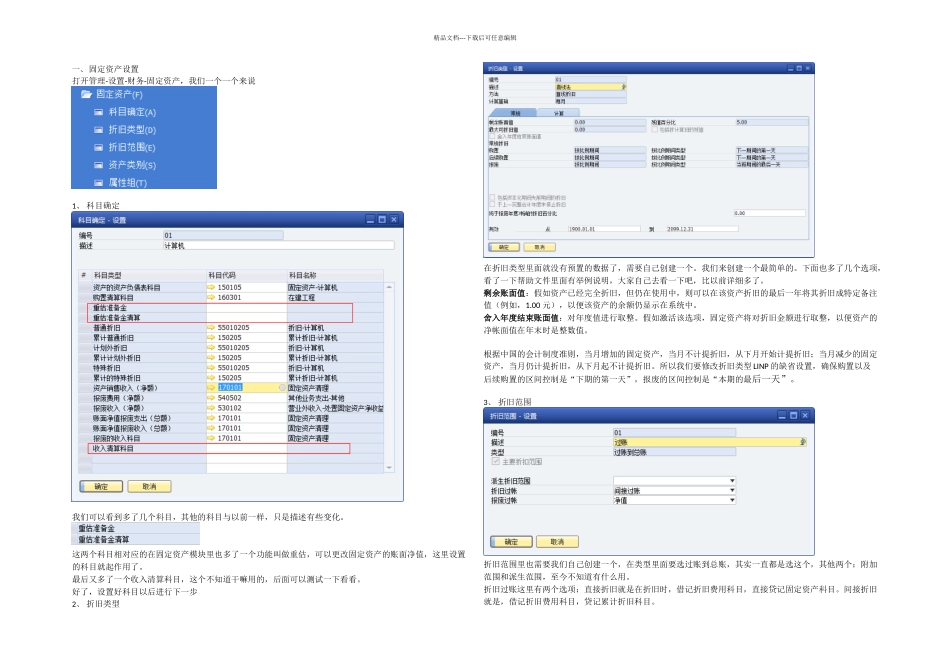This screenshot has width=950, height=672.
Task: Toggle 主要折旧范围 checkbox in 折旧范围 window
Action: click(496, 462)
